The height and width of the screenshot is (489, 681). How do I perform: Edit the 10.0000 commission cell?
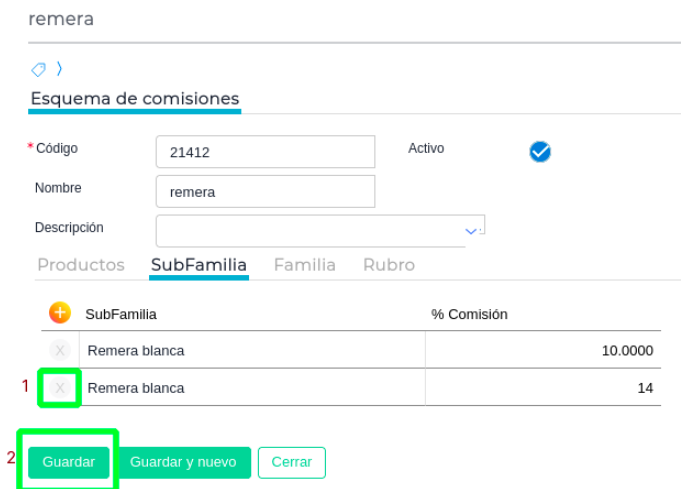click(x=542, y=350)
